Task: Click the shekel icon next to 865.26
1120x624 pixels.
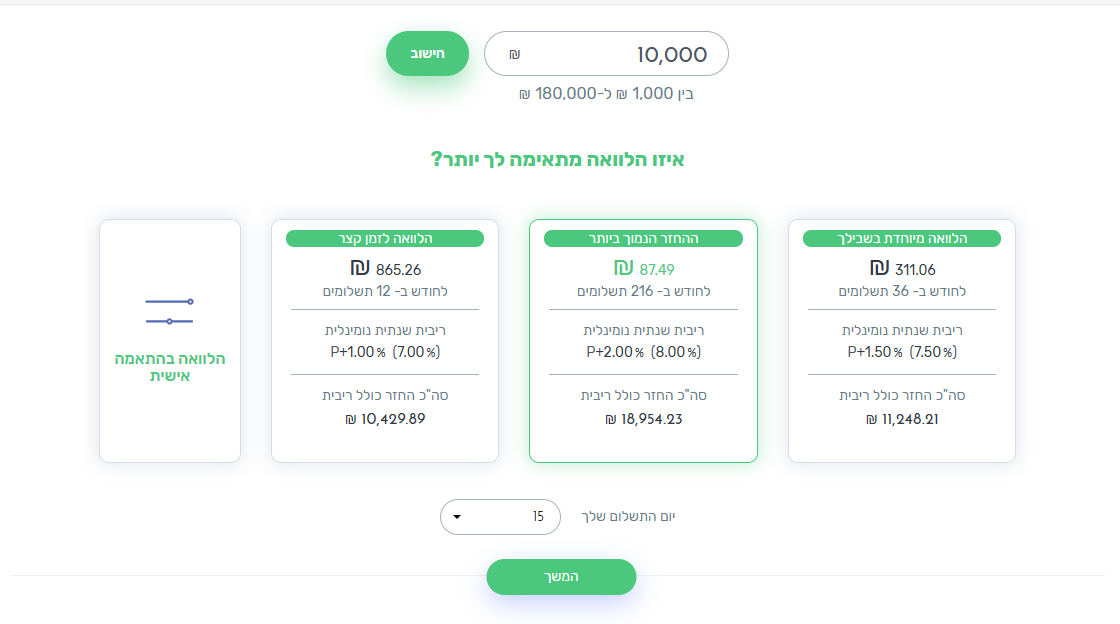Action: coord(360,268)
